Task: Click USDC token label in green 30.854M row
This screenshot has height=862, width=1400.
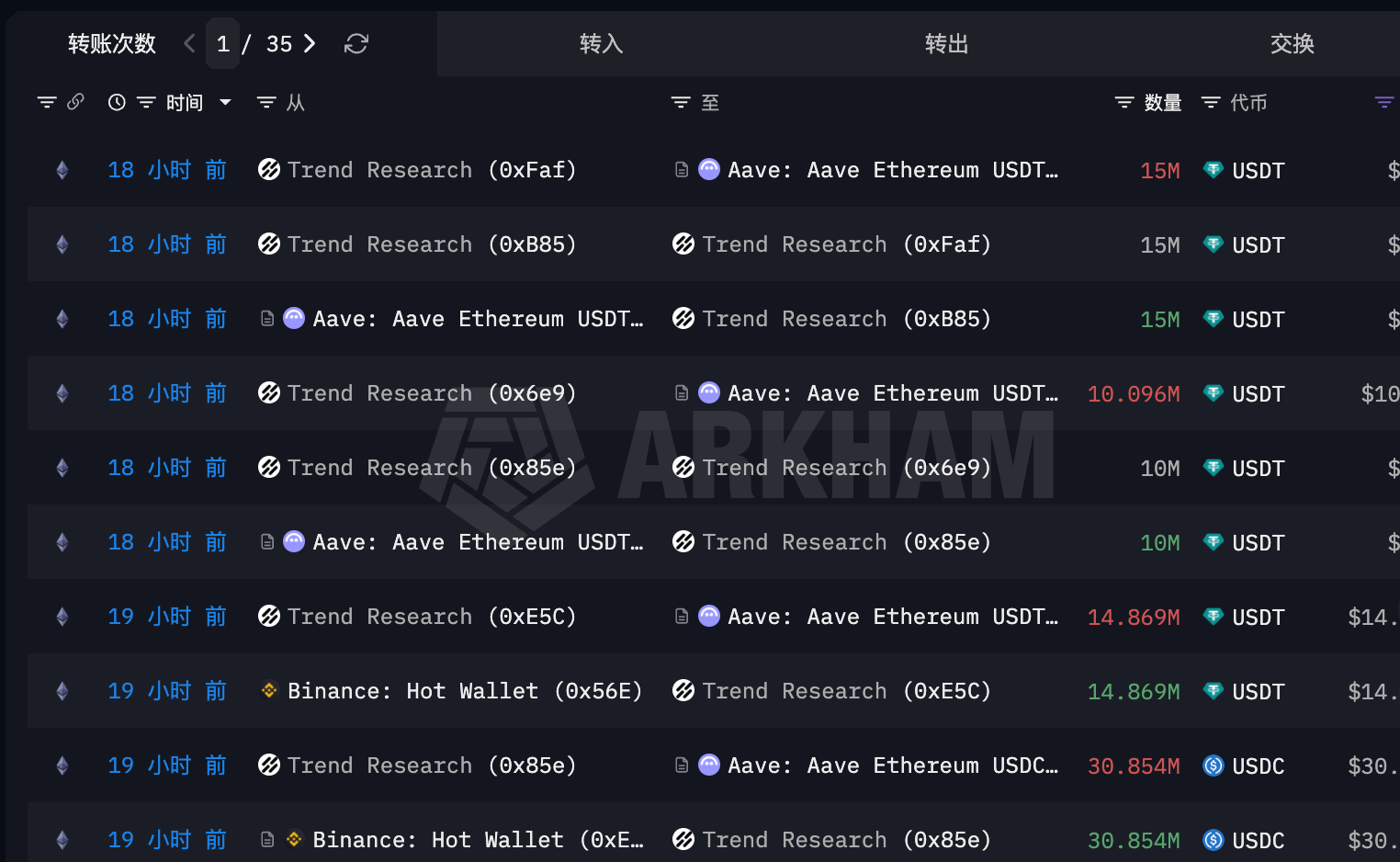Action: coord(1258,841)
